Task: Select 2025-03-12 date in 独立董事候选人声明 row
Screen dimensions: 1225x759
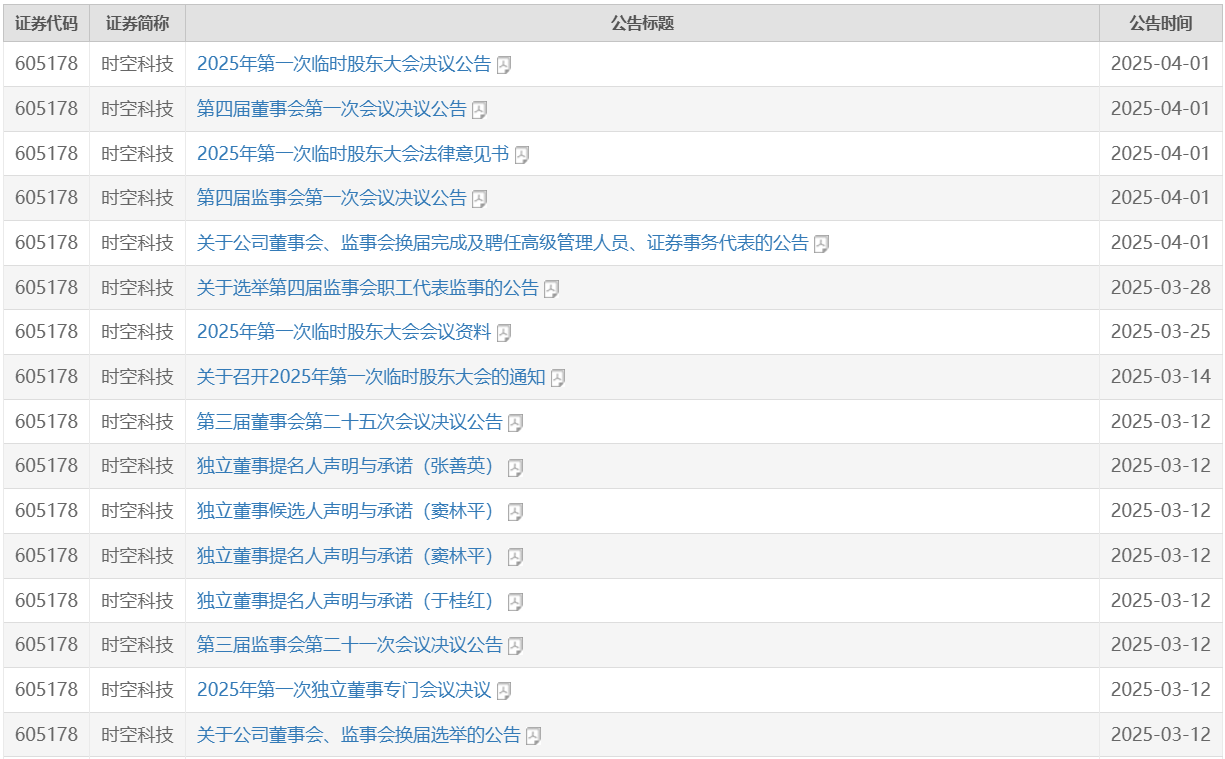Action: coord(1160,511)
